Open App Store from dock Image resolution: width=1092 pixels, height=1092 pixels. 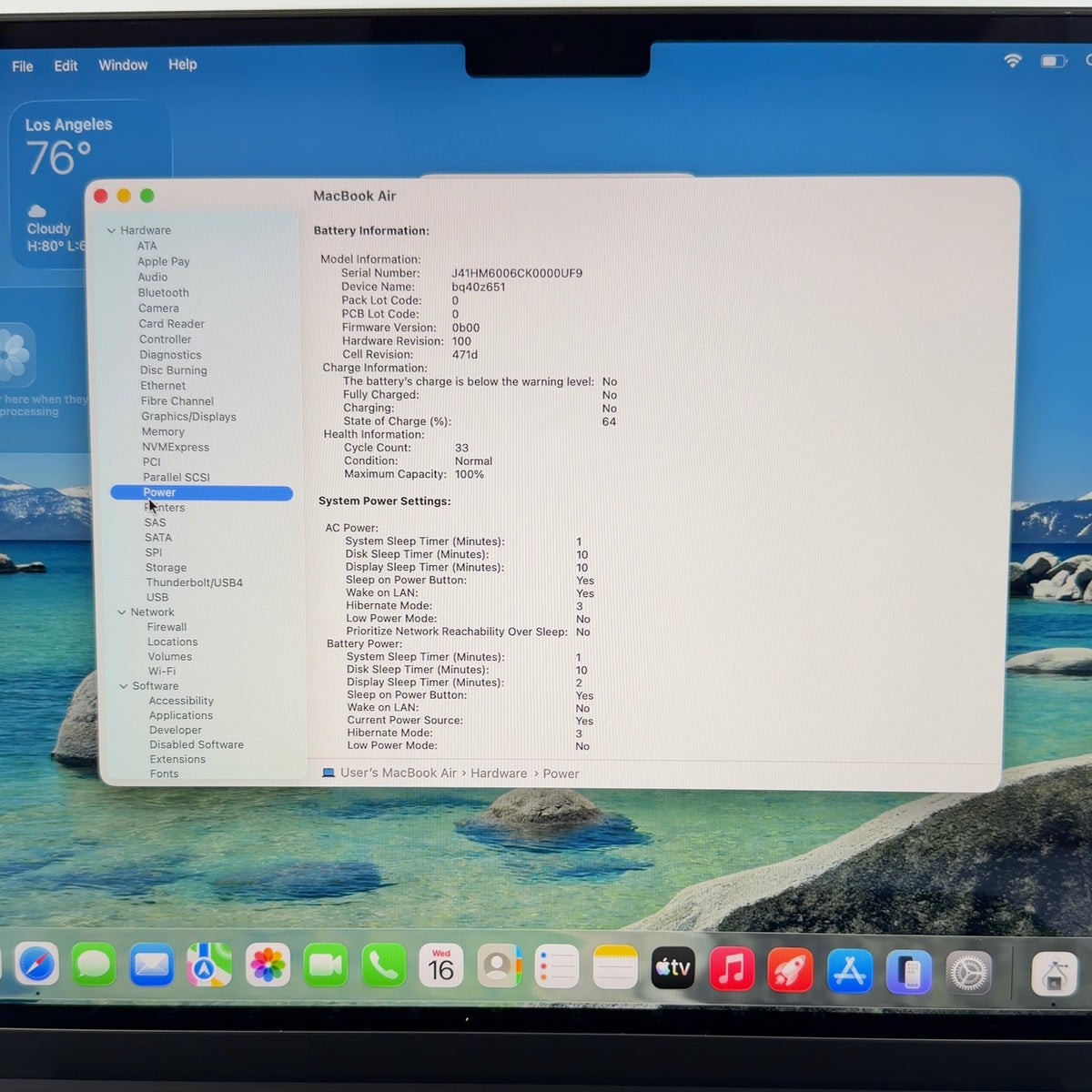pos(849,970)
